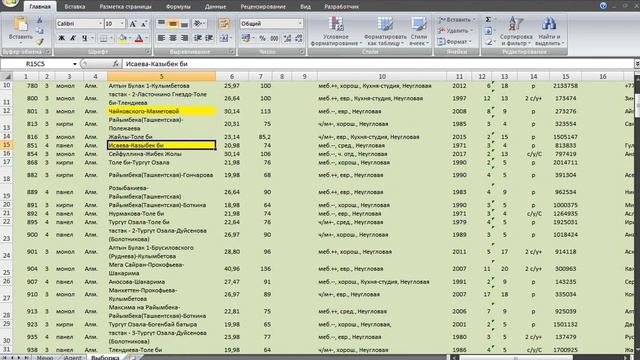The image size is (640, 360).
Task: Open Форматировать как таблицу dropdown
Action: (385, 31)
